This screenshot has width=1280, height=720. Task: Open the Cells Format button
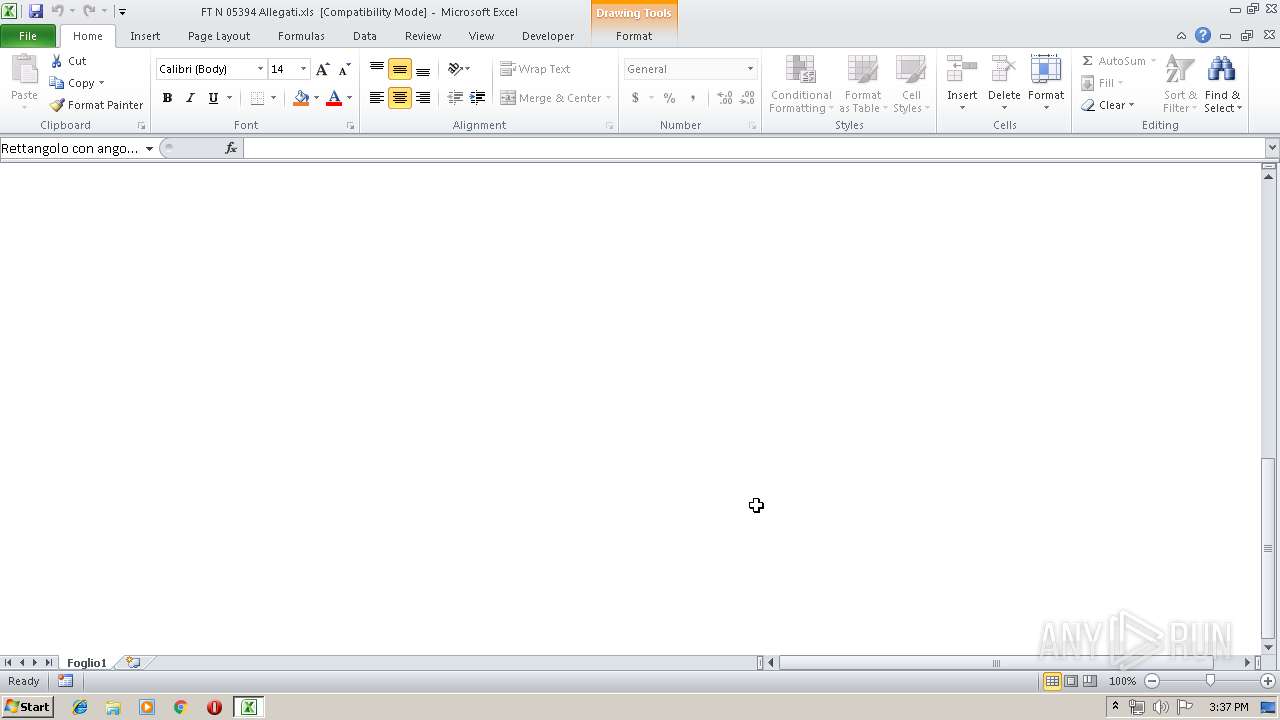pos(1046,84)
